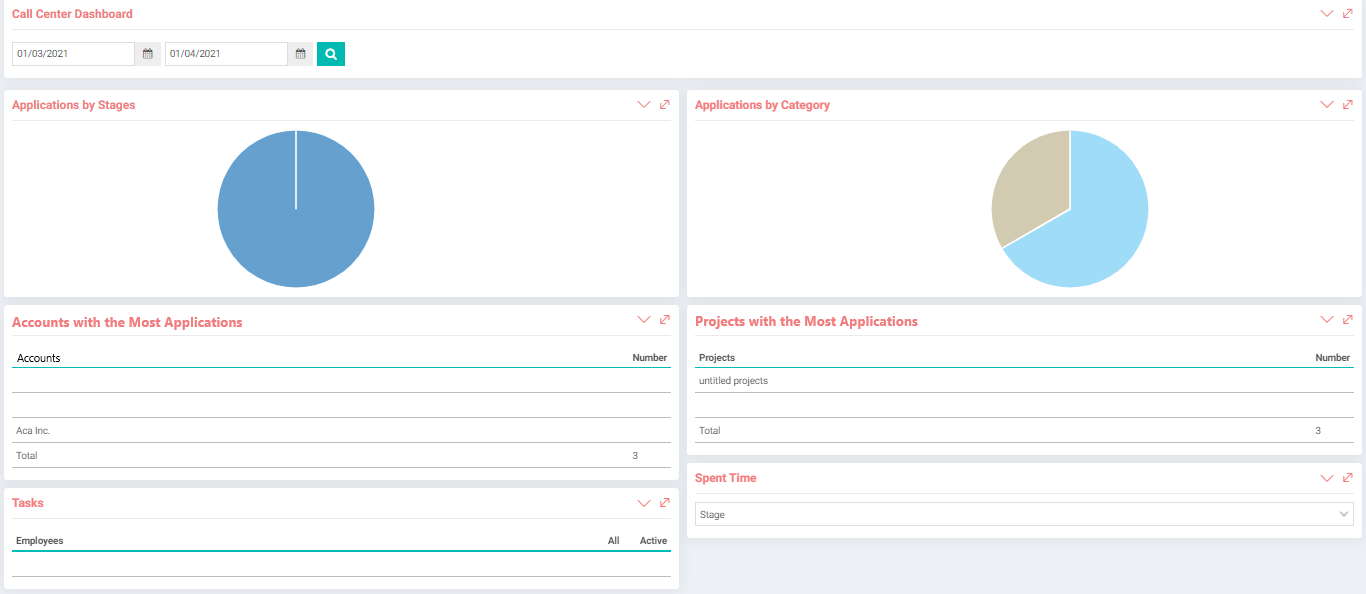The image size is (1366, 594).
Task: Click the Call Center Dashboard title
Action: (x=72, y=14)
